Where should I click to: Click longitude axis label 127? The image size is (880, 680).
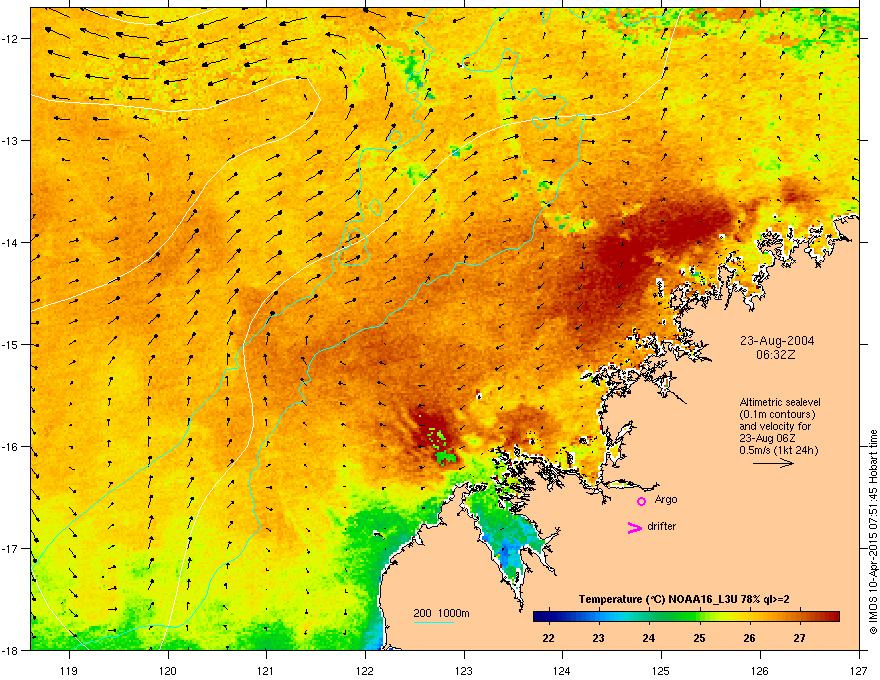click(859, 670)
